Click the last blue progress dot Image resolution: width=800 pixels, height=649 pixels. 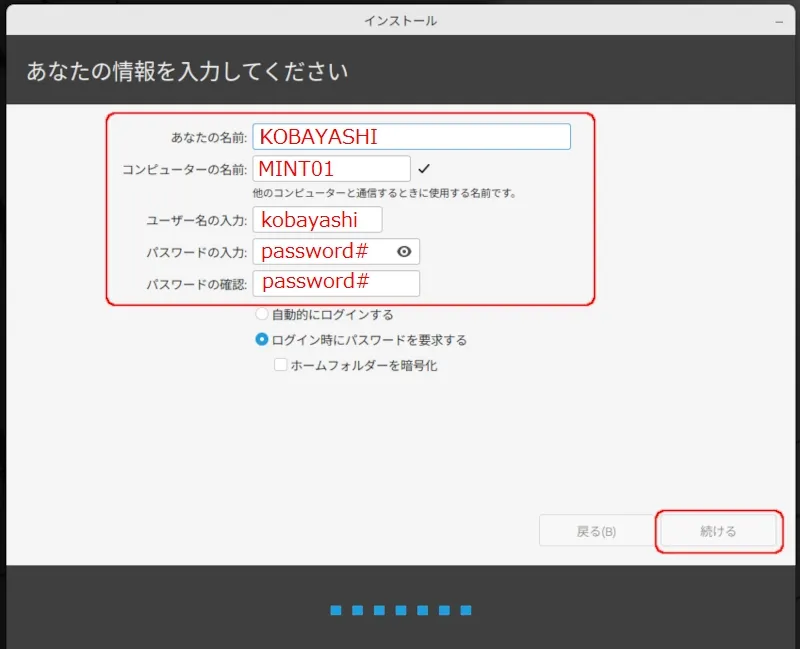pos(465,610)
